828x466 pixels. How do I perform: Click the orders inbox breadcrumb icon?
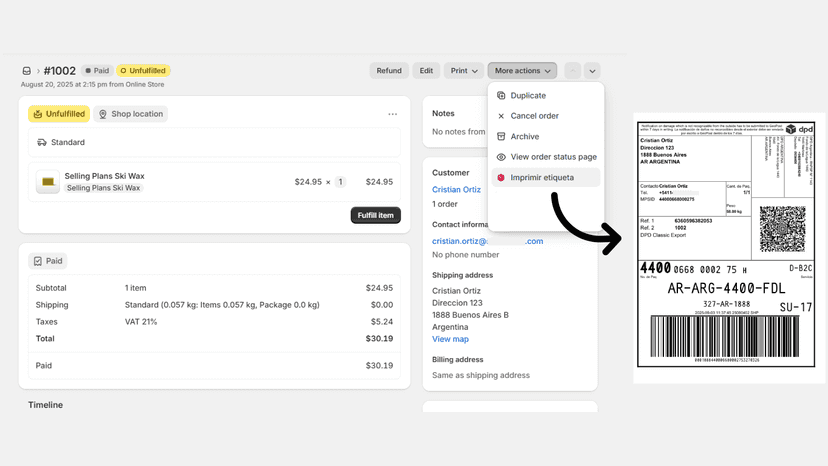(26, 71)
